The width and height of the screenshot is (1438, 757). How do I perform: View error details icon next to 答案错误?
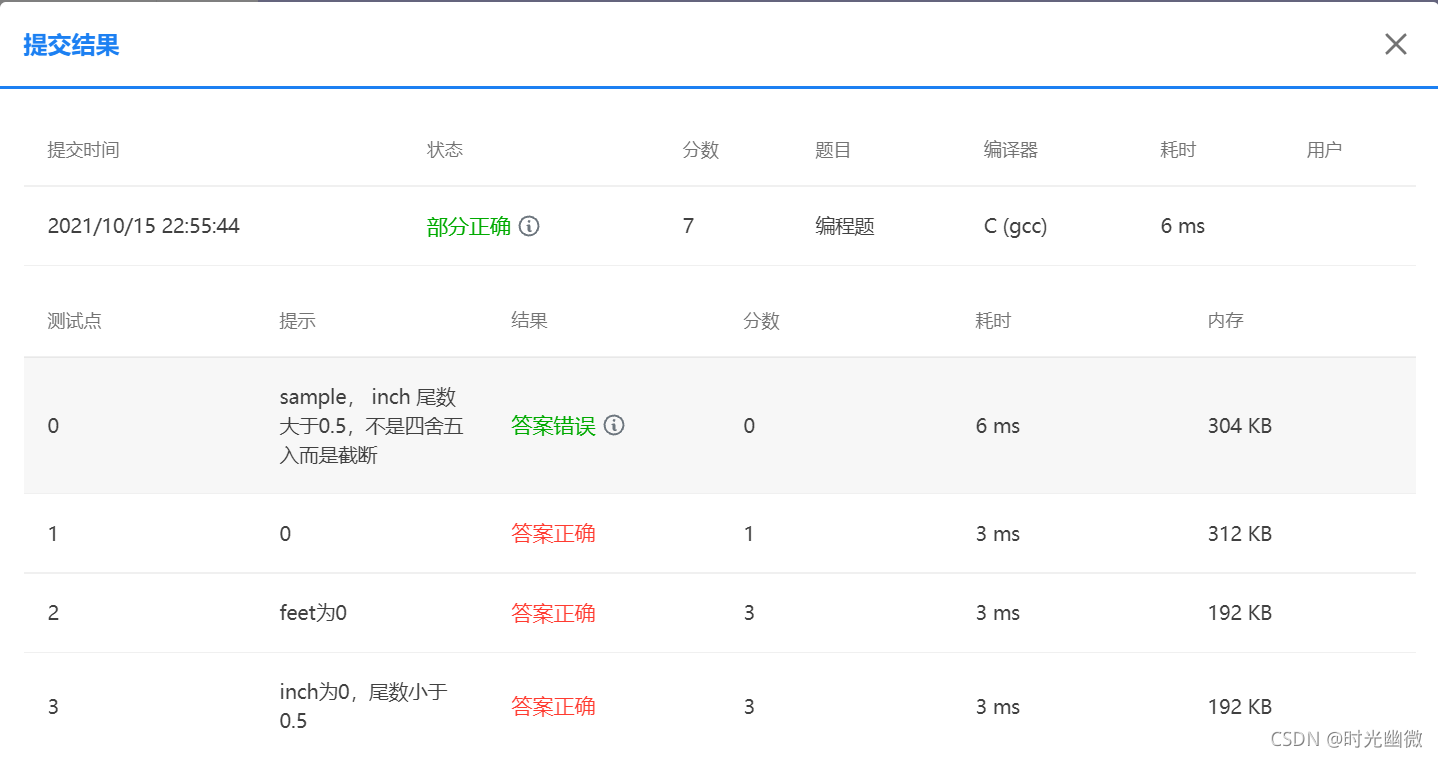(x=614, y=425)
